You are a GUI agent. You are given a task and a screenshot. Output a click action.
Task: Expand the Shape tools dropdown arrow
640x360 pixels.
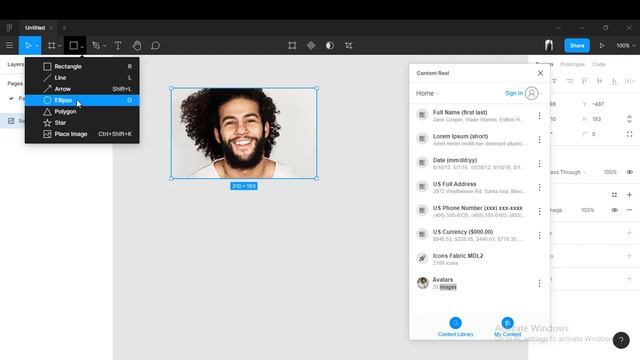(82, 47)
